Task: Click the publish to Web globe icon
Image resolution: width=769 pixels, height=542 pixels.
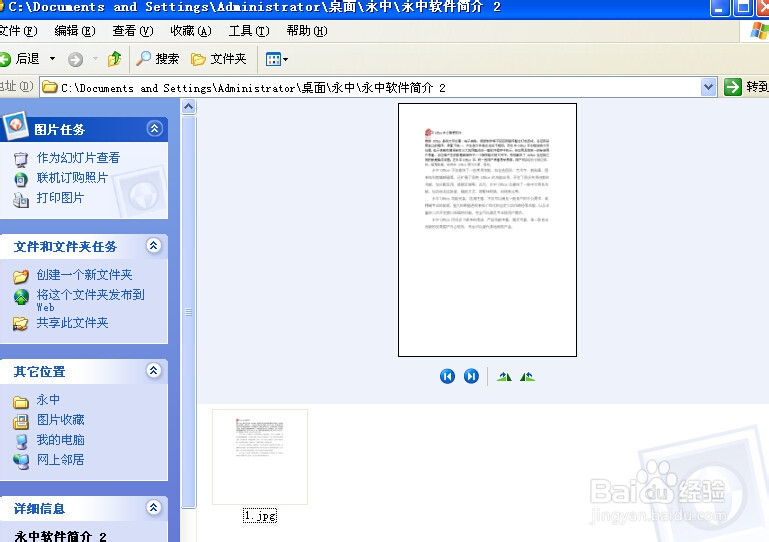Action: click(x=21, y=297)
